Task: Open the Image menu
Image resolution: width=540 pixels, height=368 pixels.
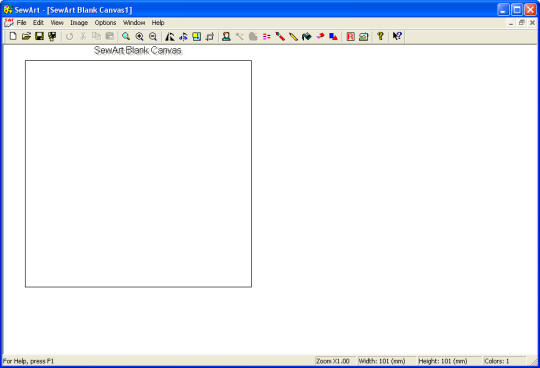Action: click(79, 23)
